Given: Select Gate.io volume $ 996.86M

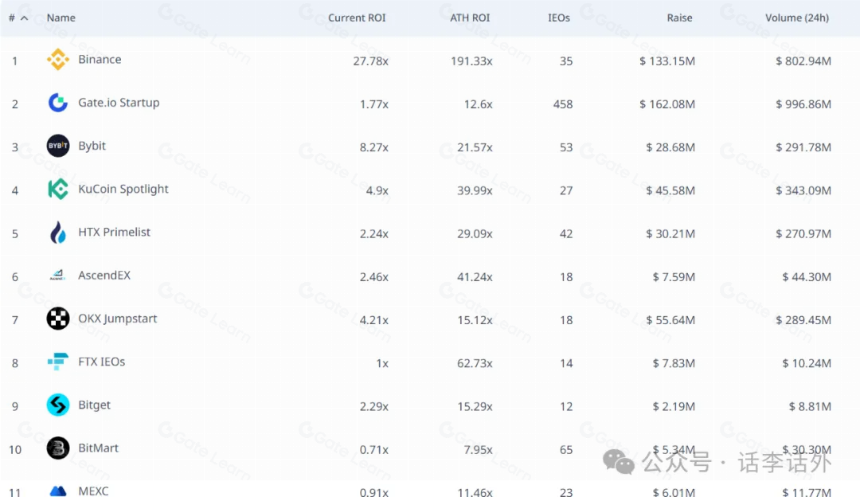Looking at the screenshot, I should point(803,104).
